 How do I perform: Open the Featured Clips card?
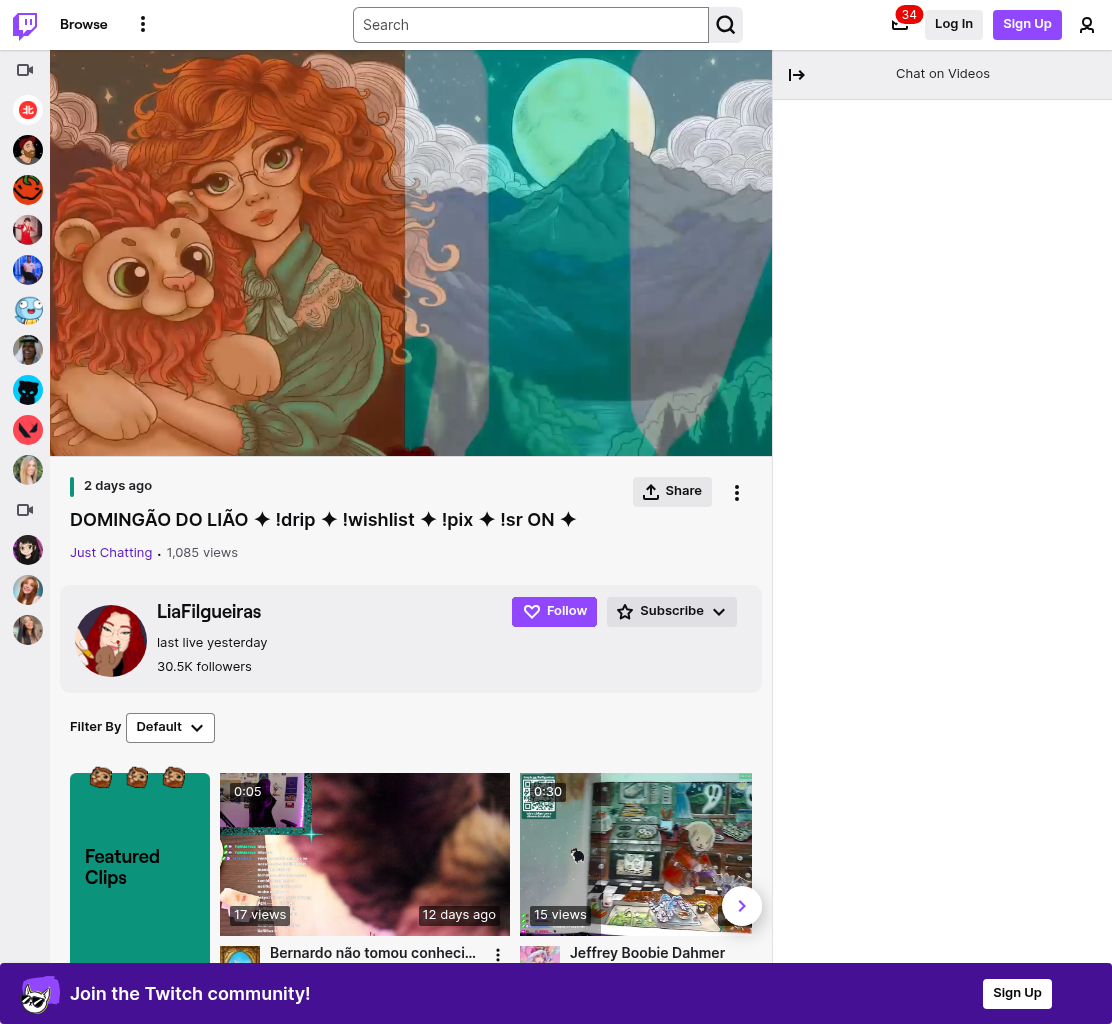(140, 867)
